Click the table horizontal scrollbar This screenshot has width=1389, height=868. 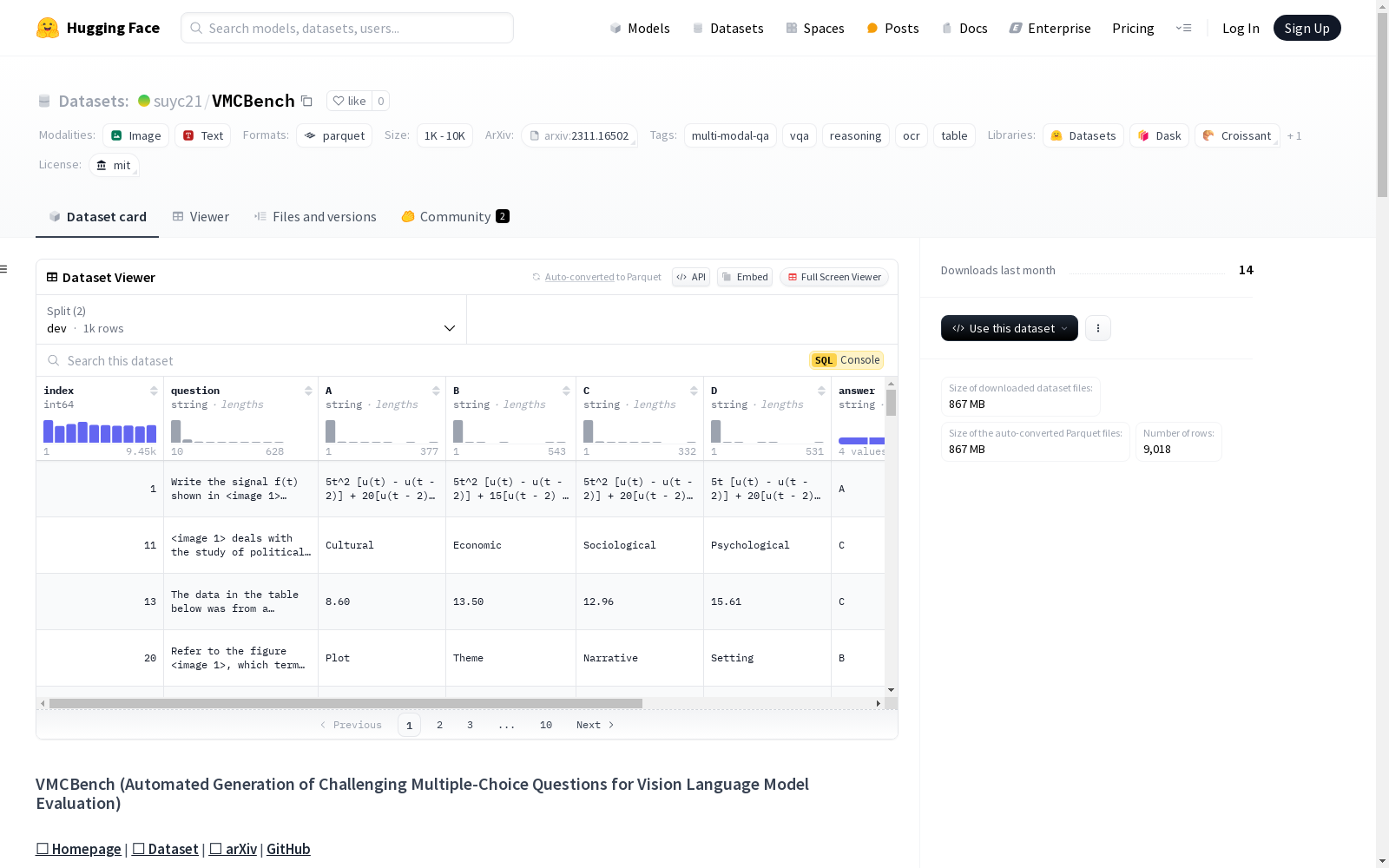346,703
